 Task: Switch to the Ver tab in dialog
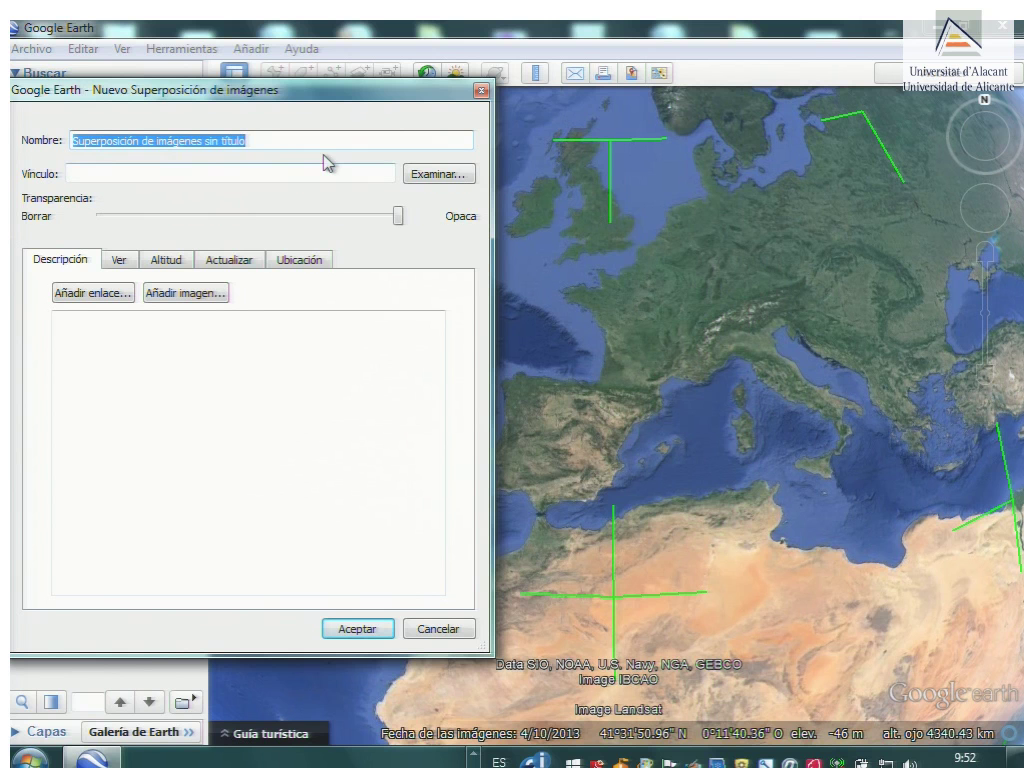tap(119, 260)
